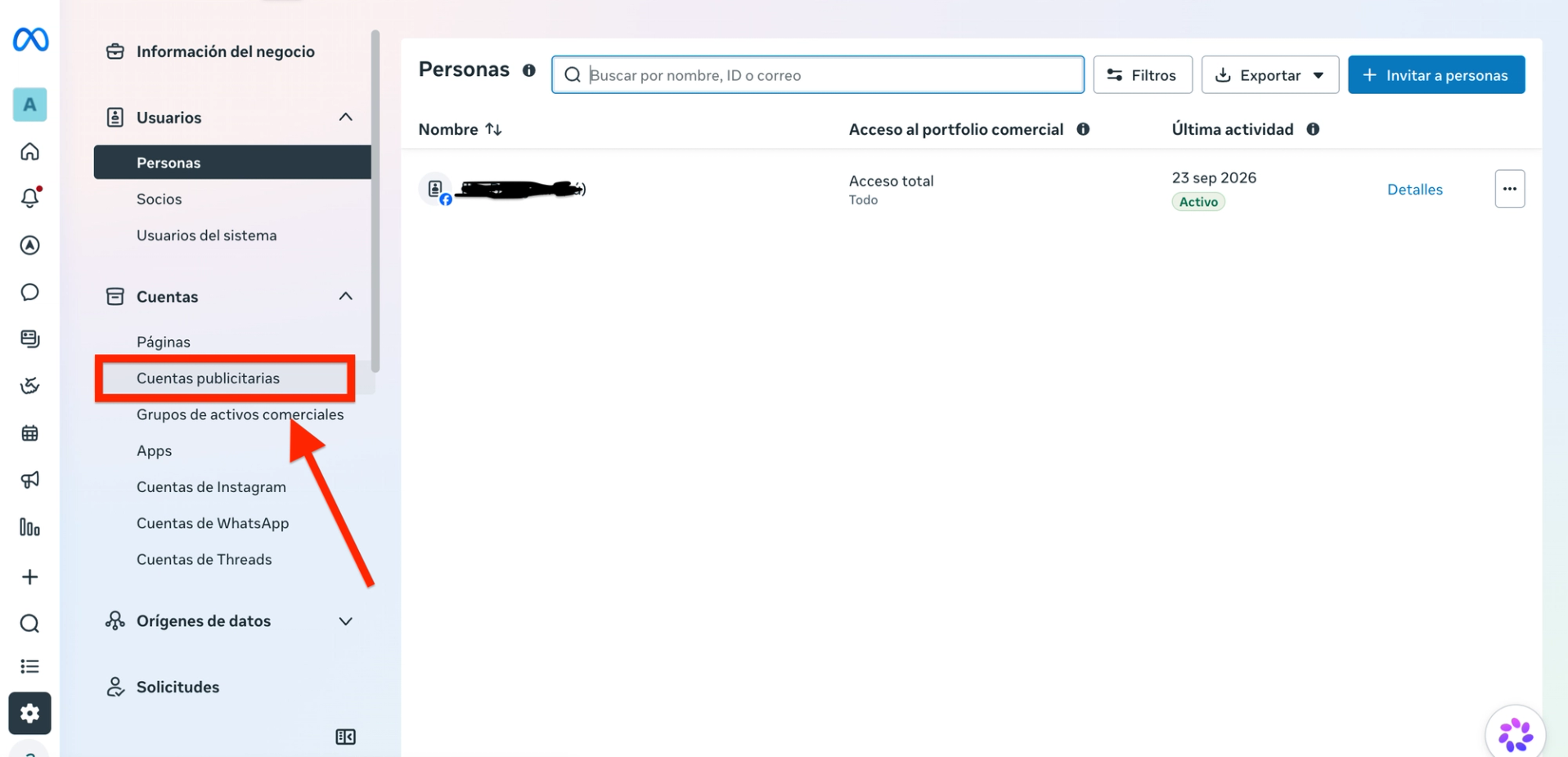Open notifications bell icon
Viewport: 1568px width, 757px height.
coord(30,197)
